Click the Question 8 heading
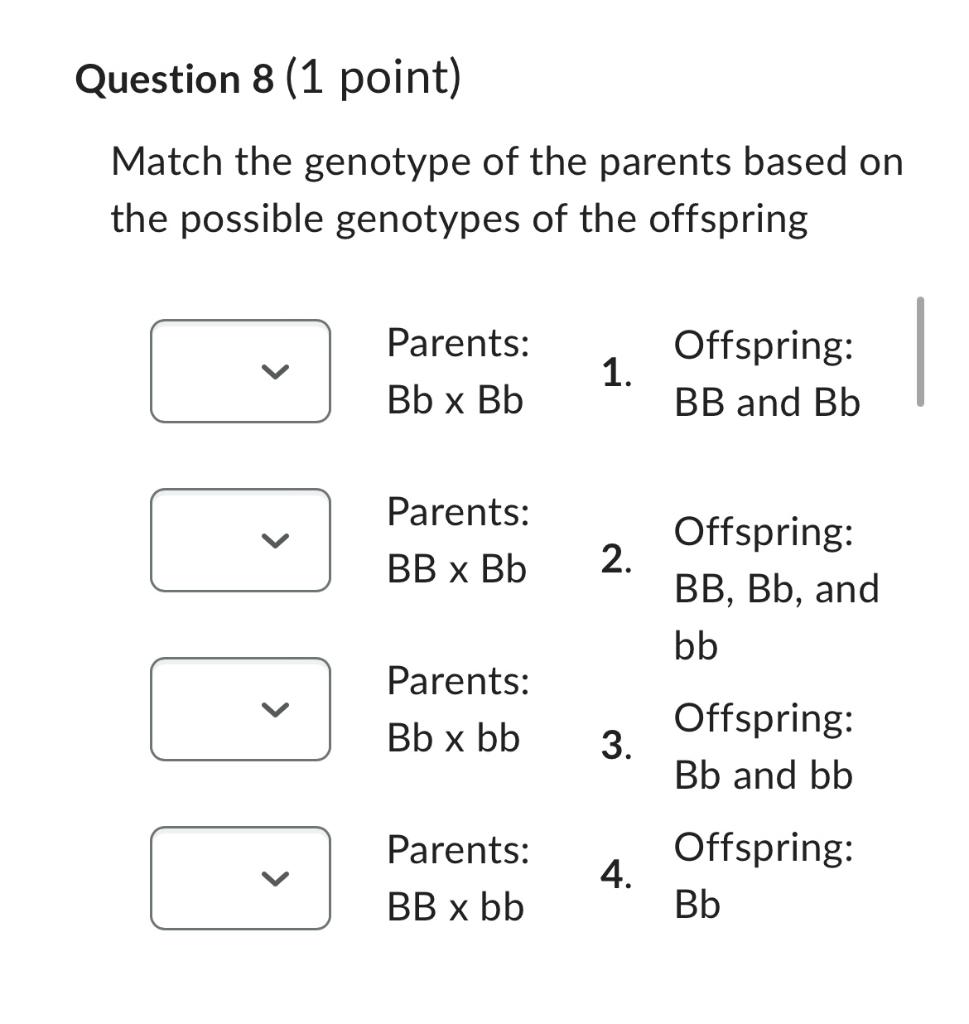Screen dimensions: 969x1024 click(265, 79)
